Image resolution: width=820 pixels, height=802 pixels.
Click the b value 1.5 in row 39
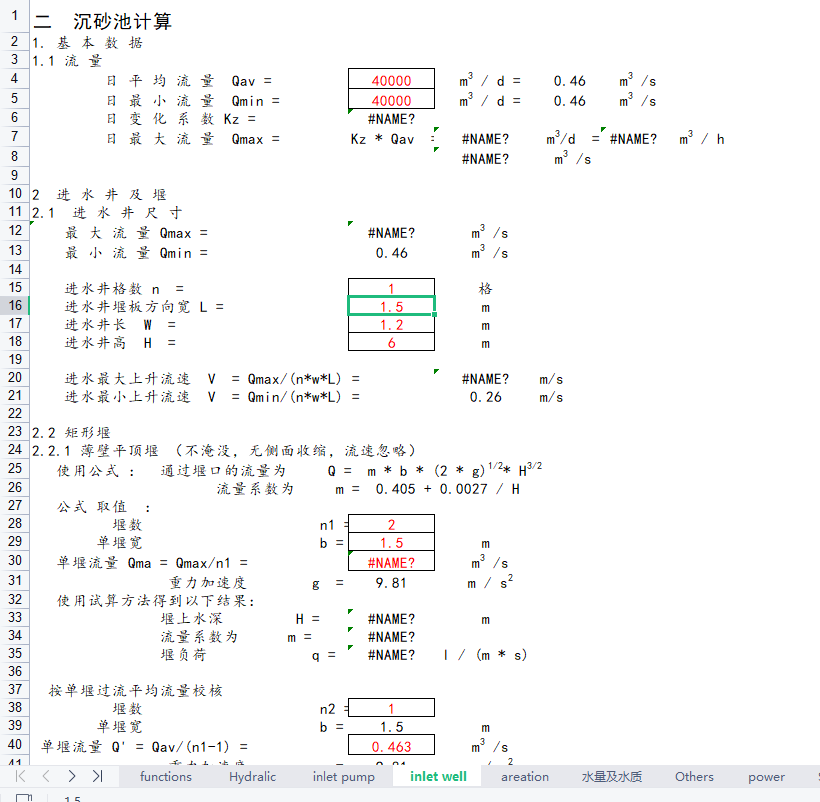coord(391,727)
